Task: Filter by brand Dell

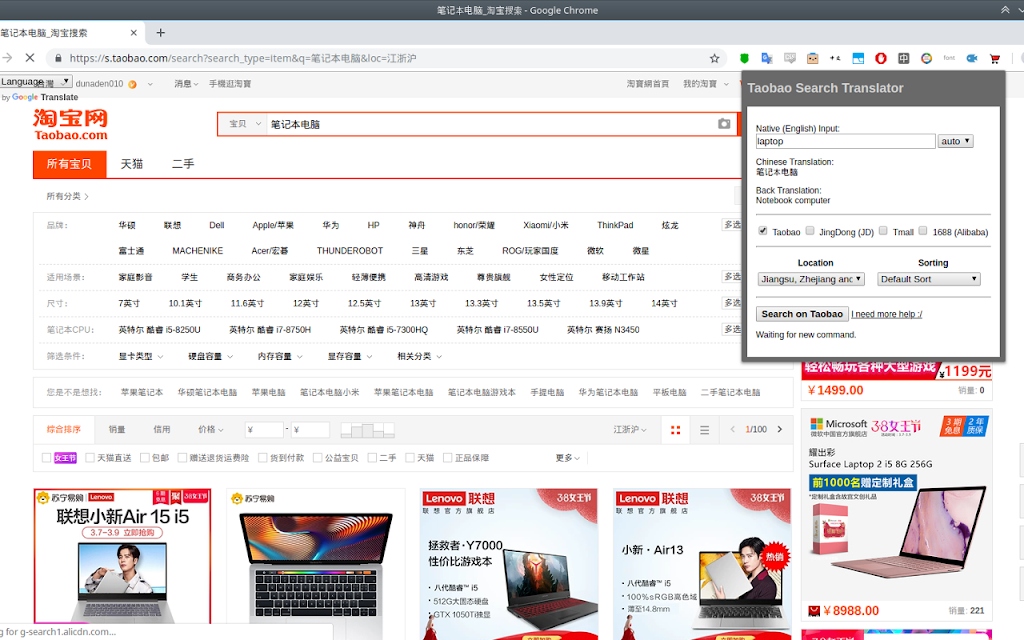Action: tap(217, 225)
